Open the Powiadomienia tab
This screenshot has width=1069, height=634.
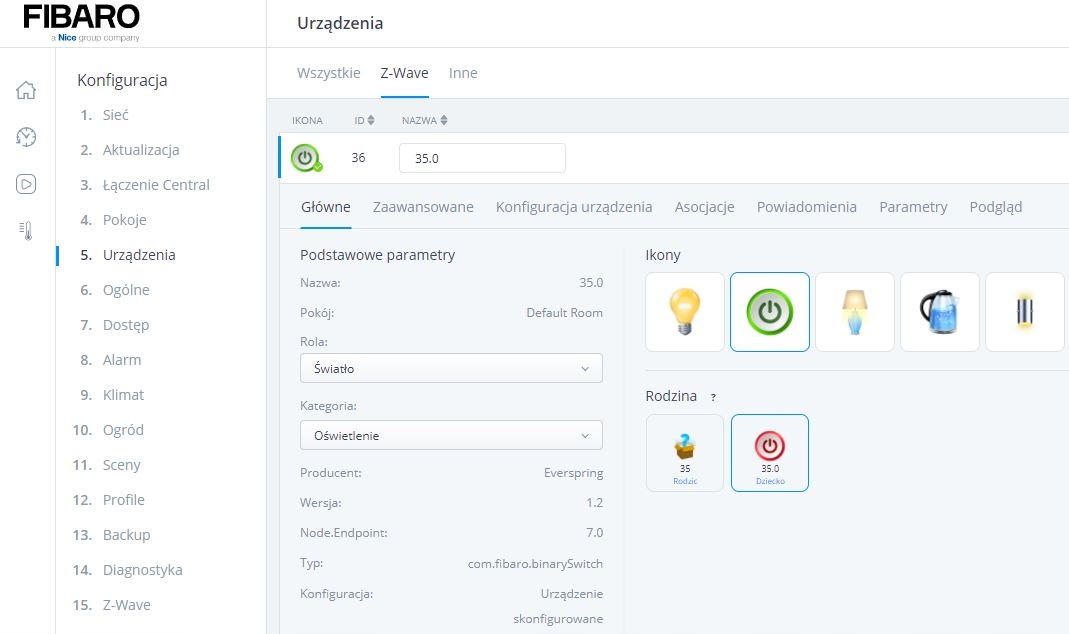[x=807, y=207]
